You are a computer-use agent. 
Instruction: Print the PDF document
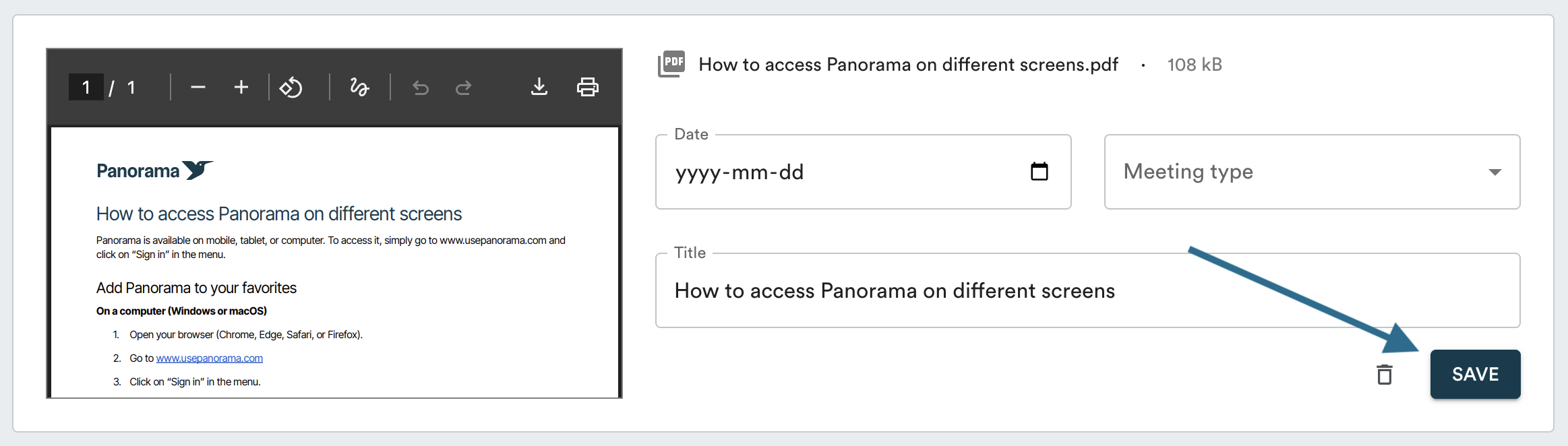point(588,87)
